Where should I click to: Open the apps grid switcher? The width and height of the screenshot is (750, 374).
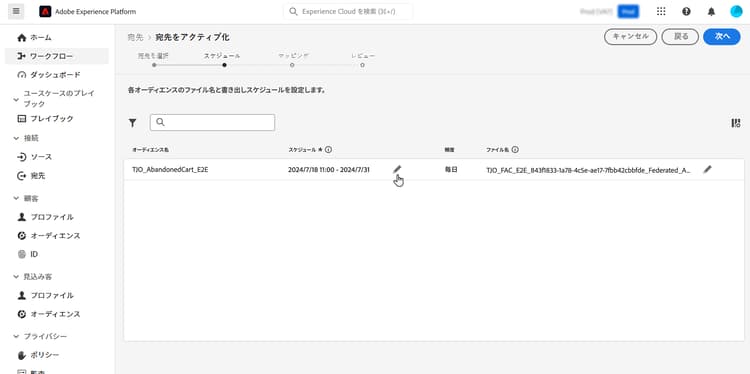(x=661, y=11)
